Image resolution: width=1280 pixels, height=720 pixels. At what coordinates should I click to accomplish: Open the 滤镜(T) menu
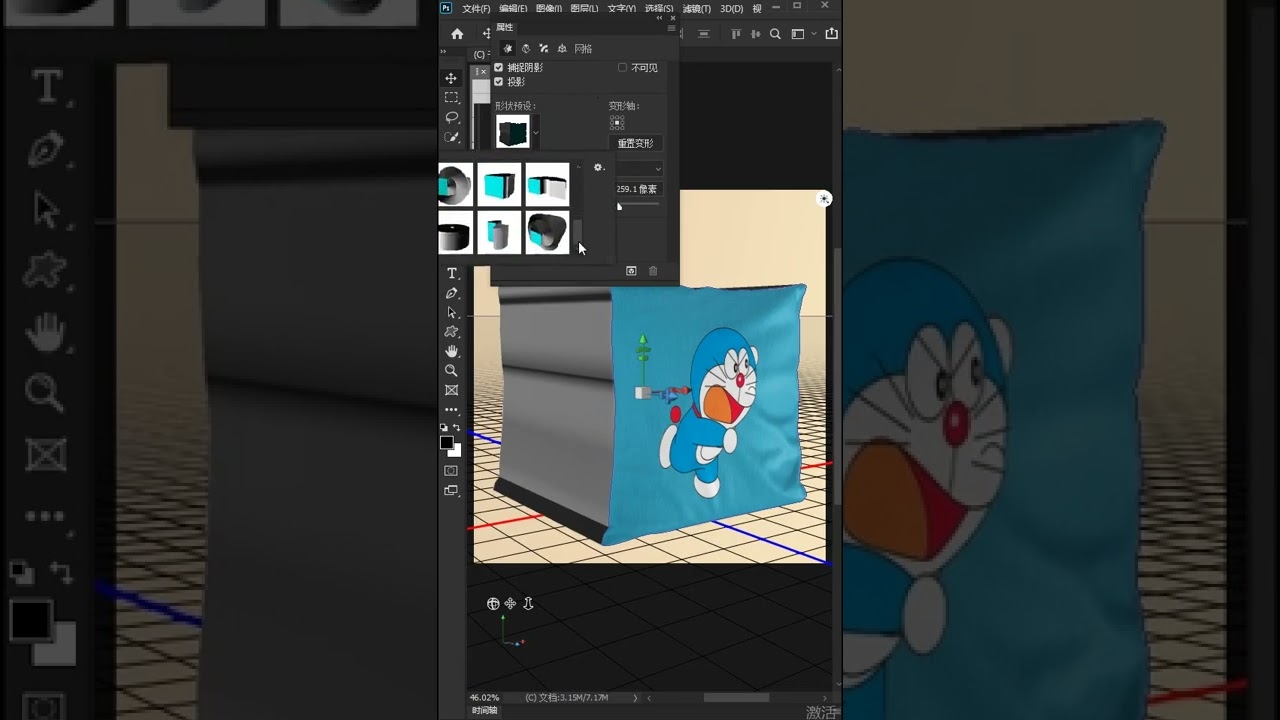tap(696, 8)
